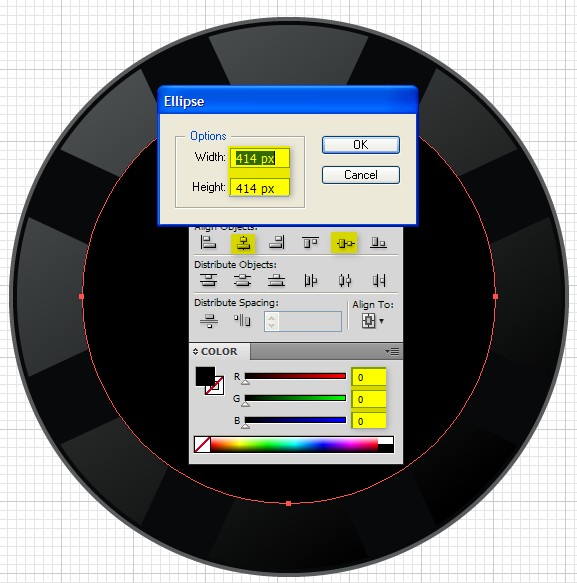This screenshot has height=583, width=577.
Task: Click the Ellipse dialog title bar
Action: (288, 100)
